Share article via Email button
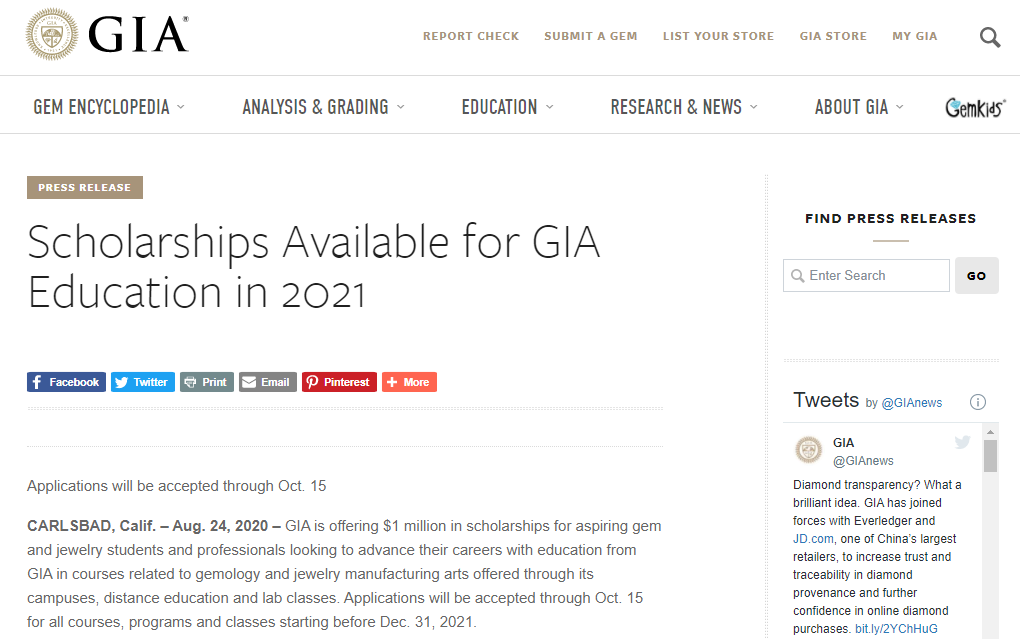Screen dimensions: 1020x639 click(267, 382)
